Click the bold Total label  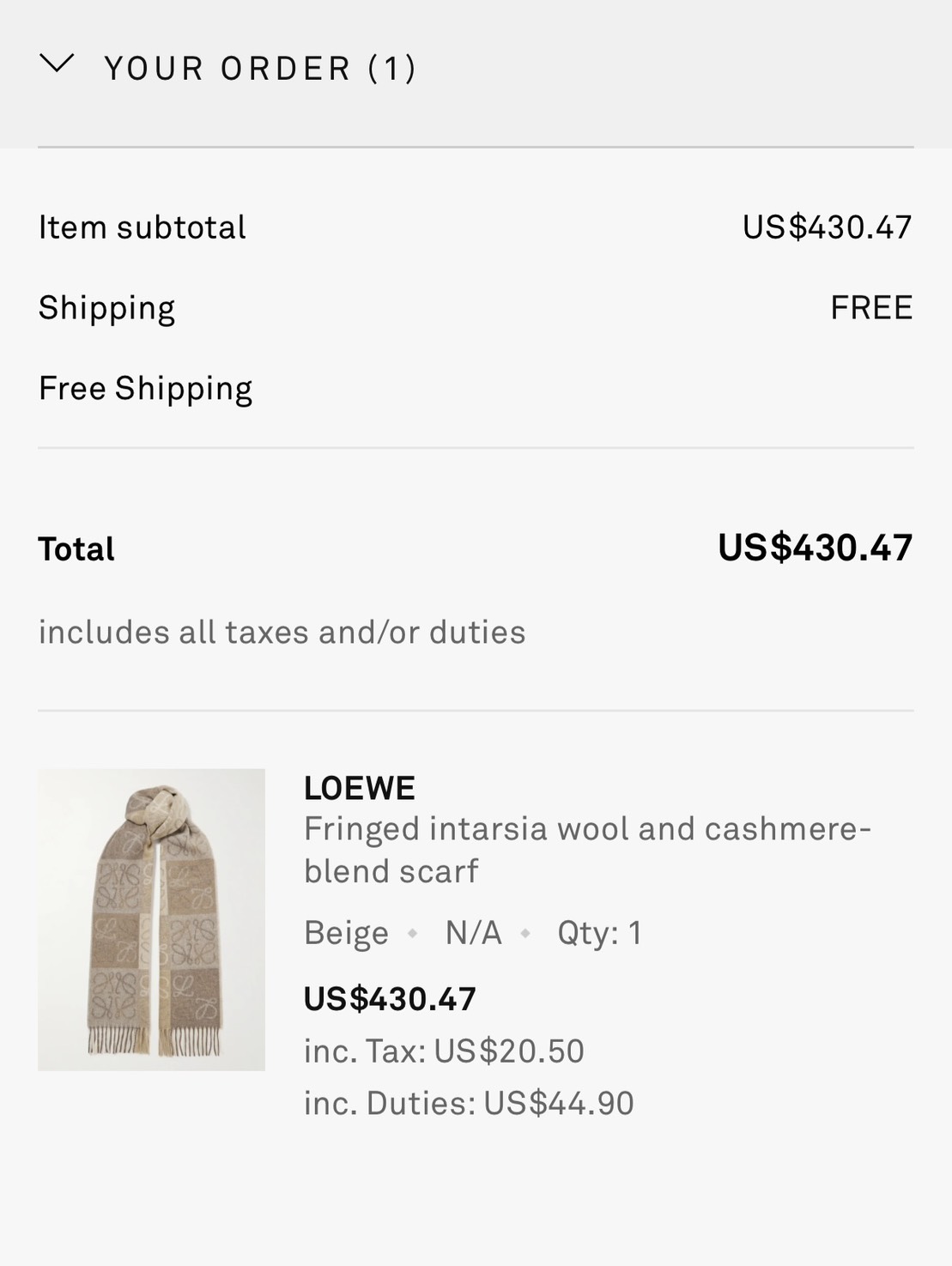76,549
